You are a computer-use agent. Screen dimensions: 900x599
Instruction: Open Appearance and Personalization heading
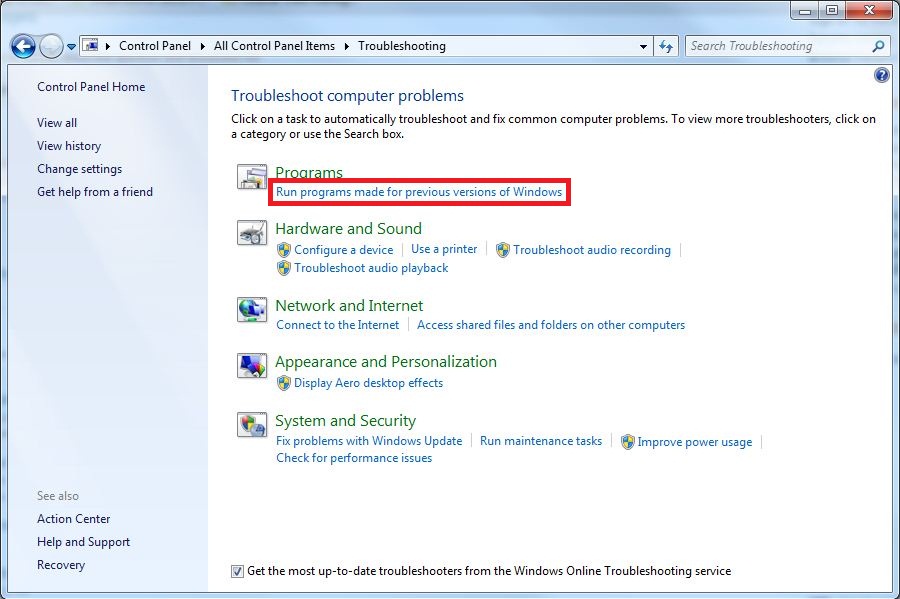tap(386, 361)
